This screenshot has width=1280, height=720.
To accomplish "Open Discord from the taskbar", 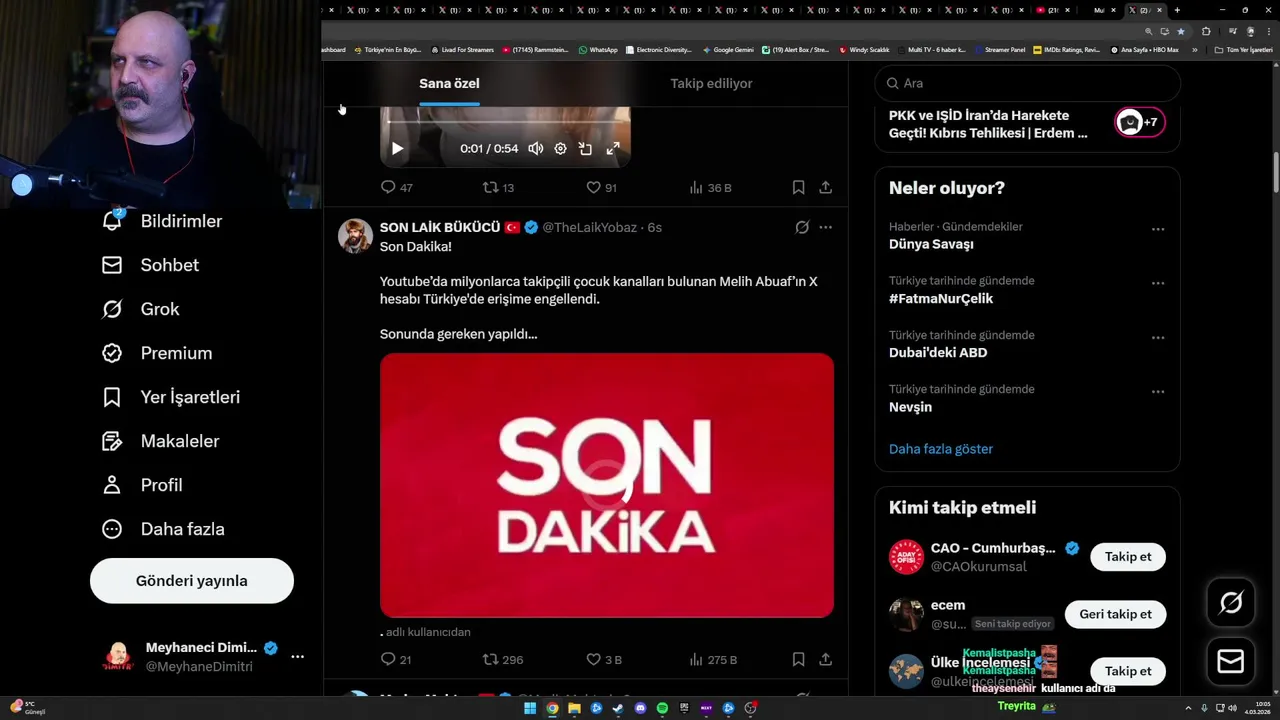I will [640, 708].
